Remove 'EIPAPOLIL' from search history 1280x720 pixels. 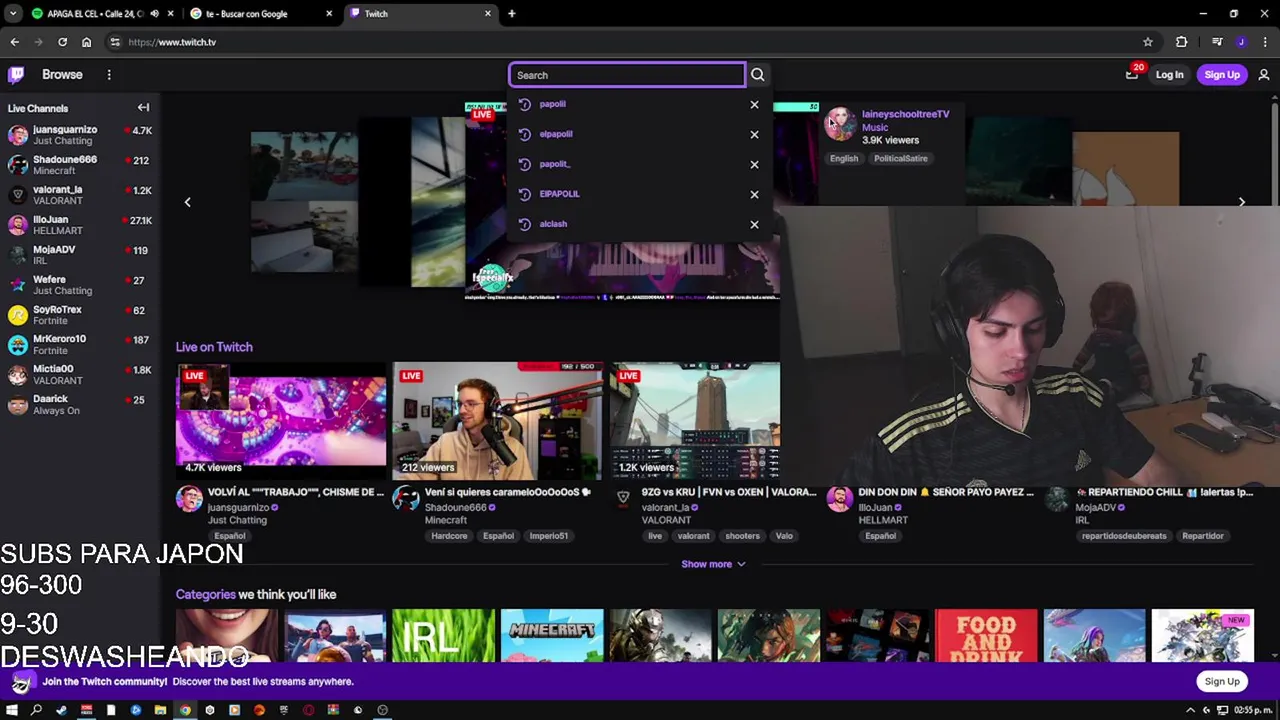(754, 194)
